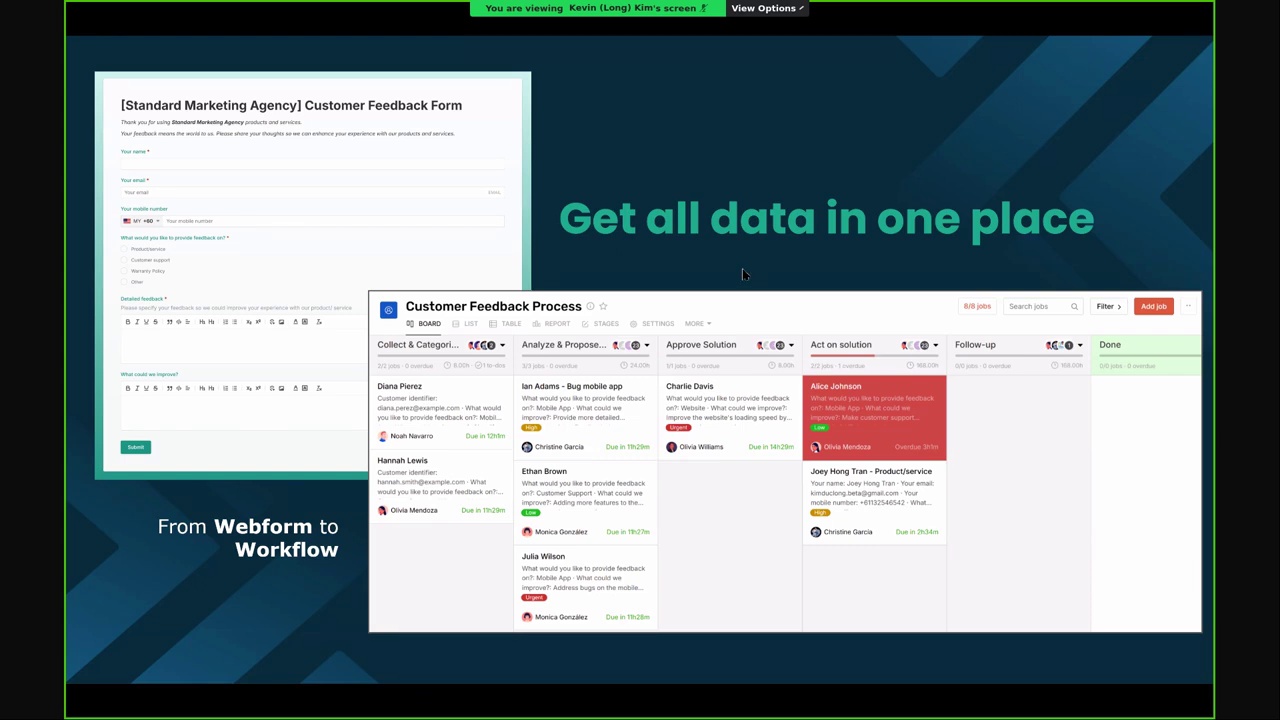
Task: Open the Ian Adams - Bug mobile app card
Action: point(586,418)
